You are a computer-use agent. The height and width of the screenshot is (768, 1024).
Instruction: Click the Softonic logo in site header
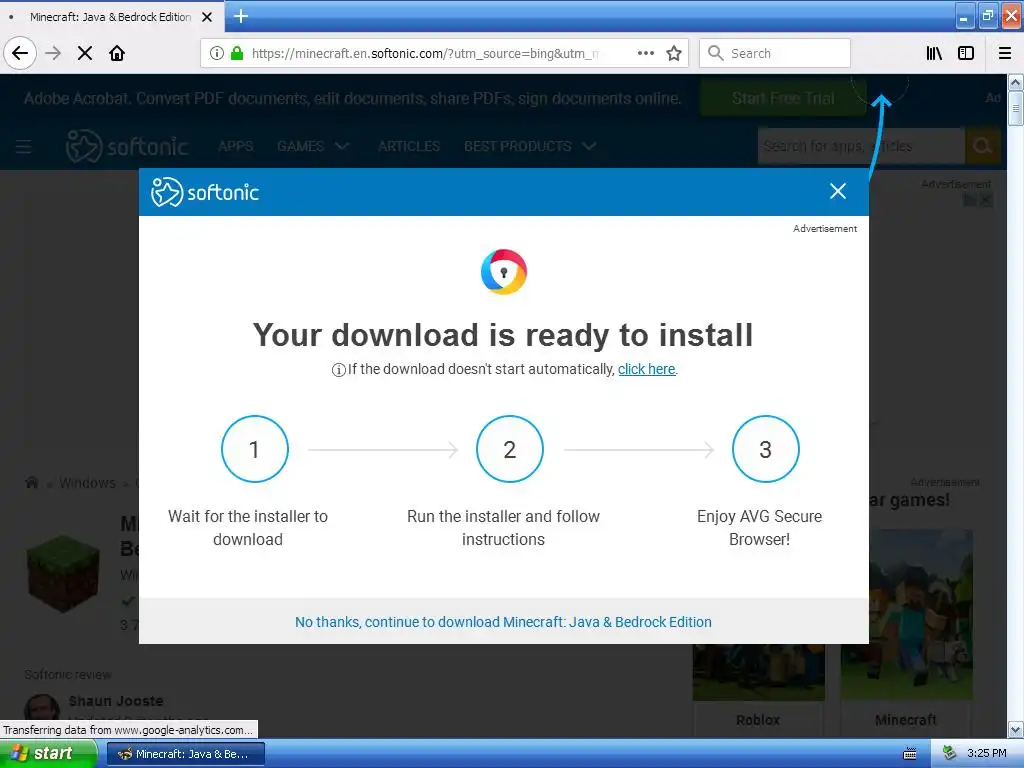(x=128, y=146)
